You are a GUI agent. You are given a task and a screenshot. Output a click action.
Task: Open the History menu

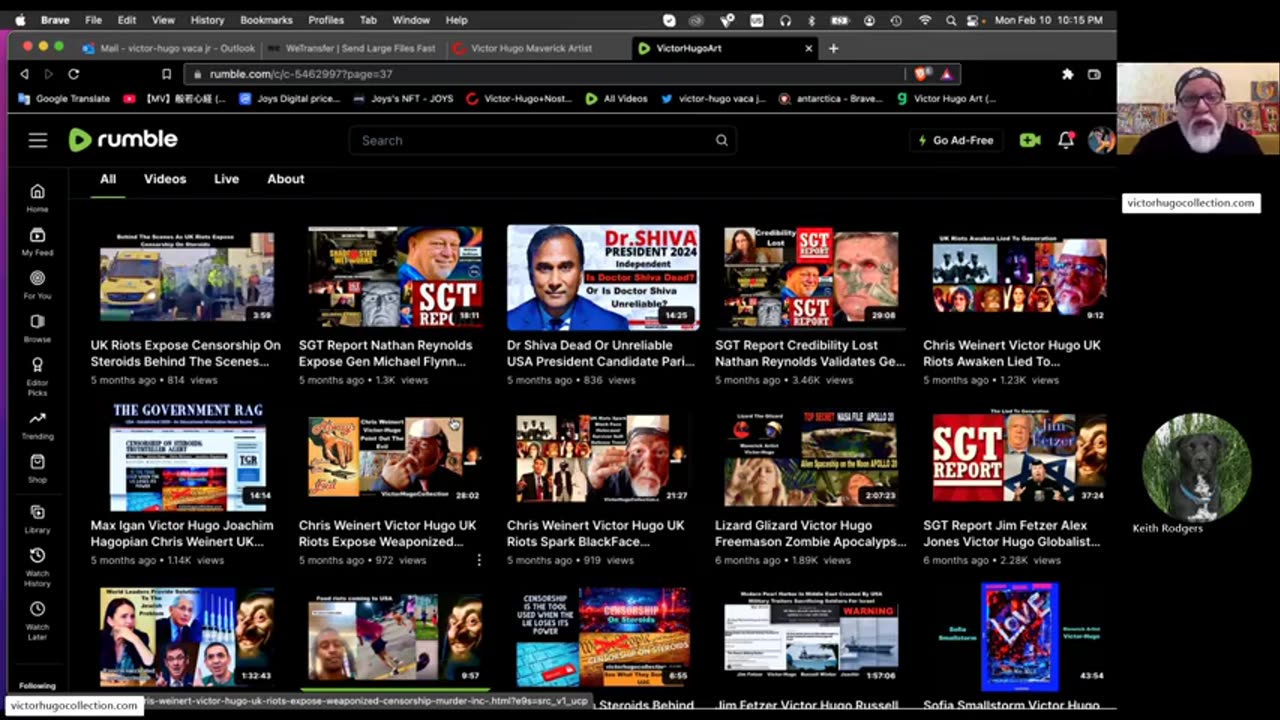[207, 20]
